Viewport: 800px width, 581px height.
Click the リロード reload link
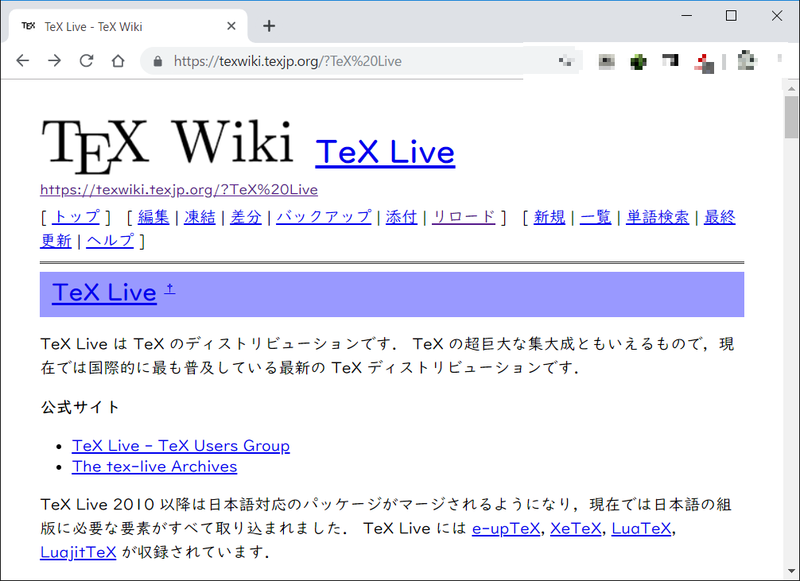(463, 217)
